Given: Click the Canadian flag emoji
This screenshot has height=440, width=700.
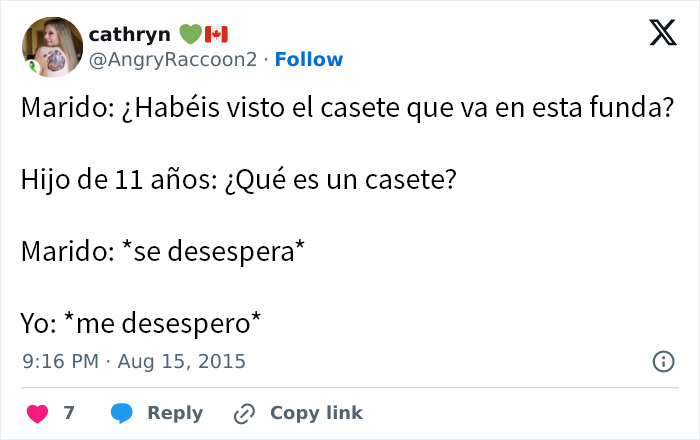Looking at the screenshot, I should click(216, 34).
